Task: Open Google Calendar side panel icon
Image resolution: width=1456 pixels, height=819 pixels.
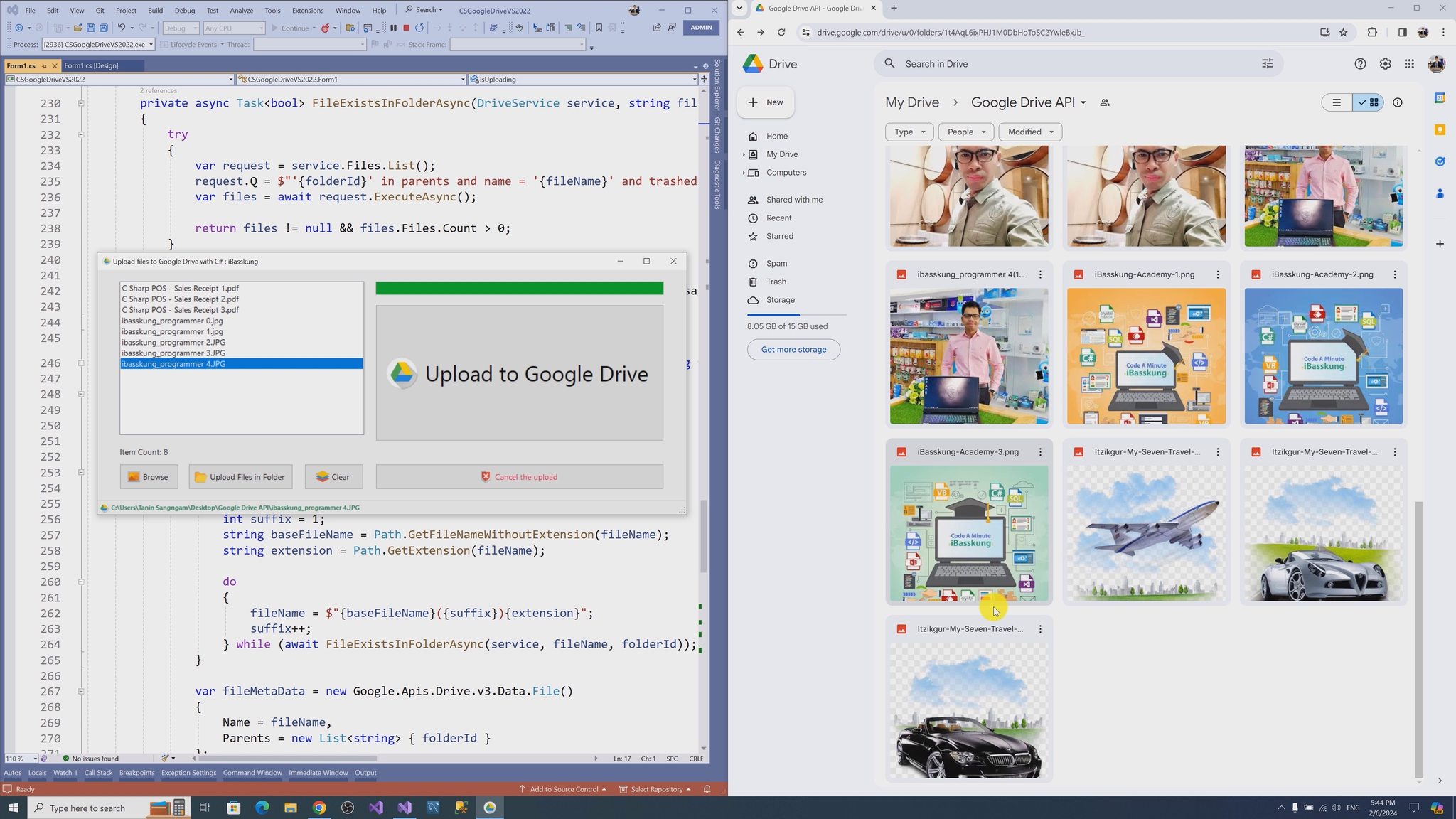Action: click(x=1440, y=97)
